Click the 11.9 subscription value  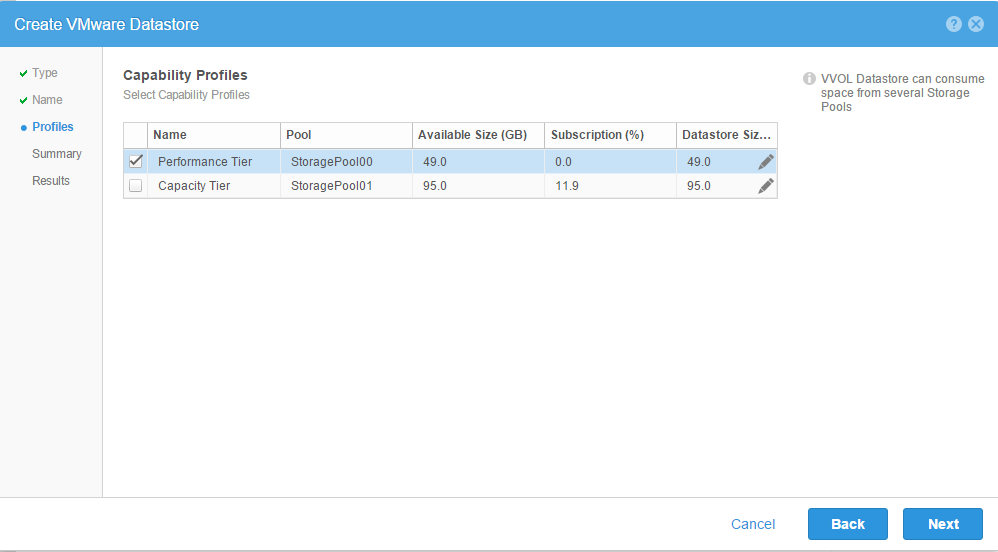pyautogui.click(x=566, y=186)
